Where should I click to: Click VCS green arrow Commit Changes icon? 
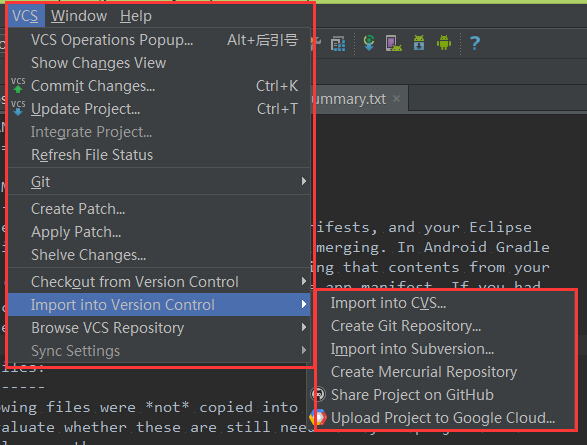point(18,85)
